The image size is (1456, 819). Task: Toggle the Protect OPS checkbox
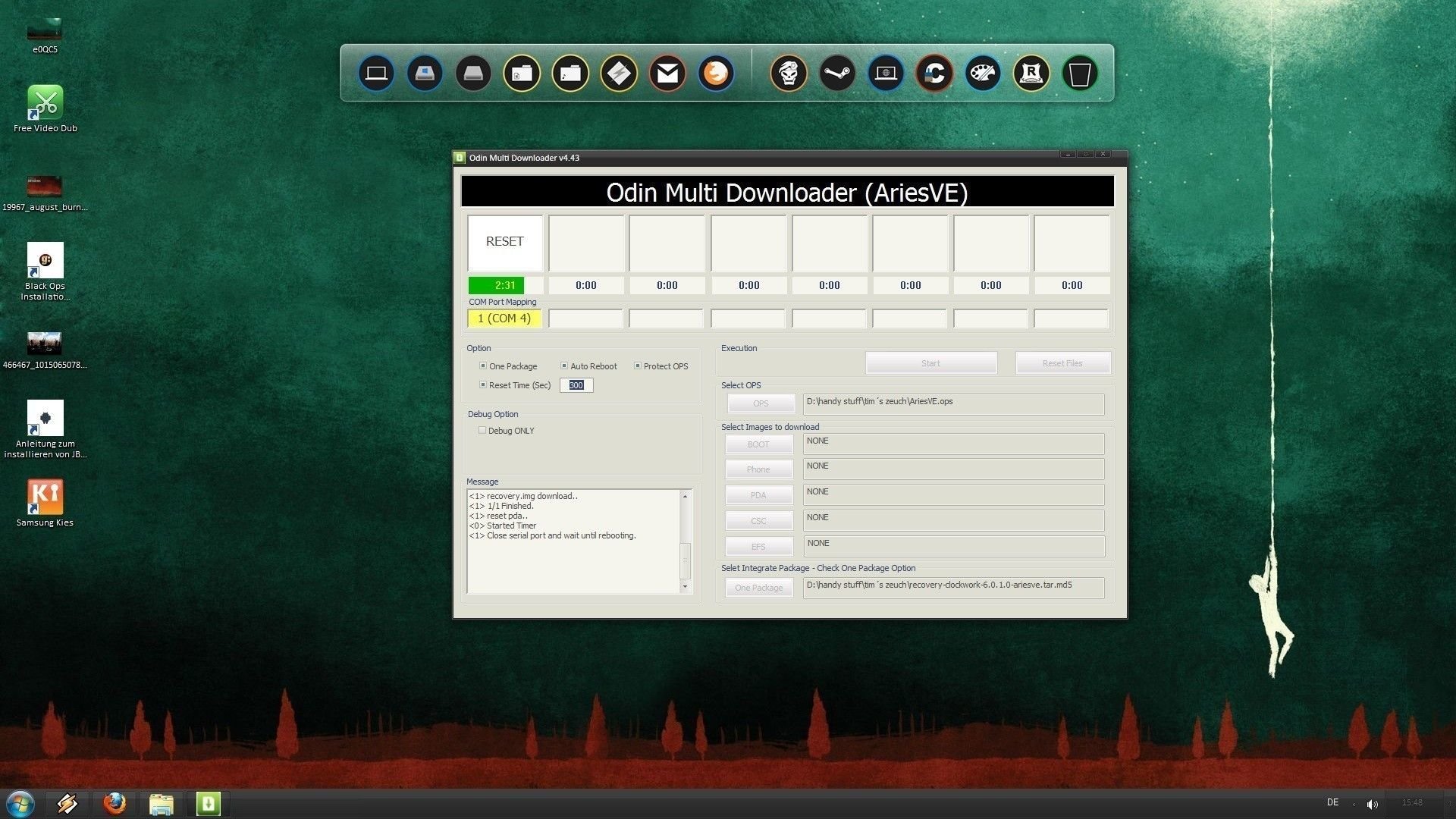pyautogui.click(x=637, y=366)
